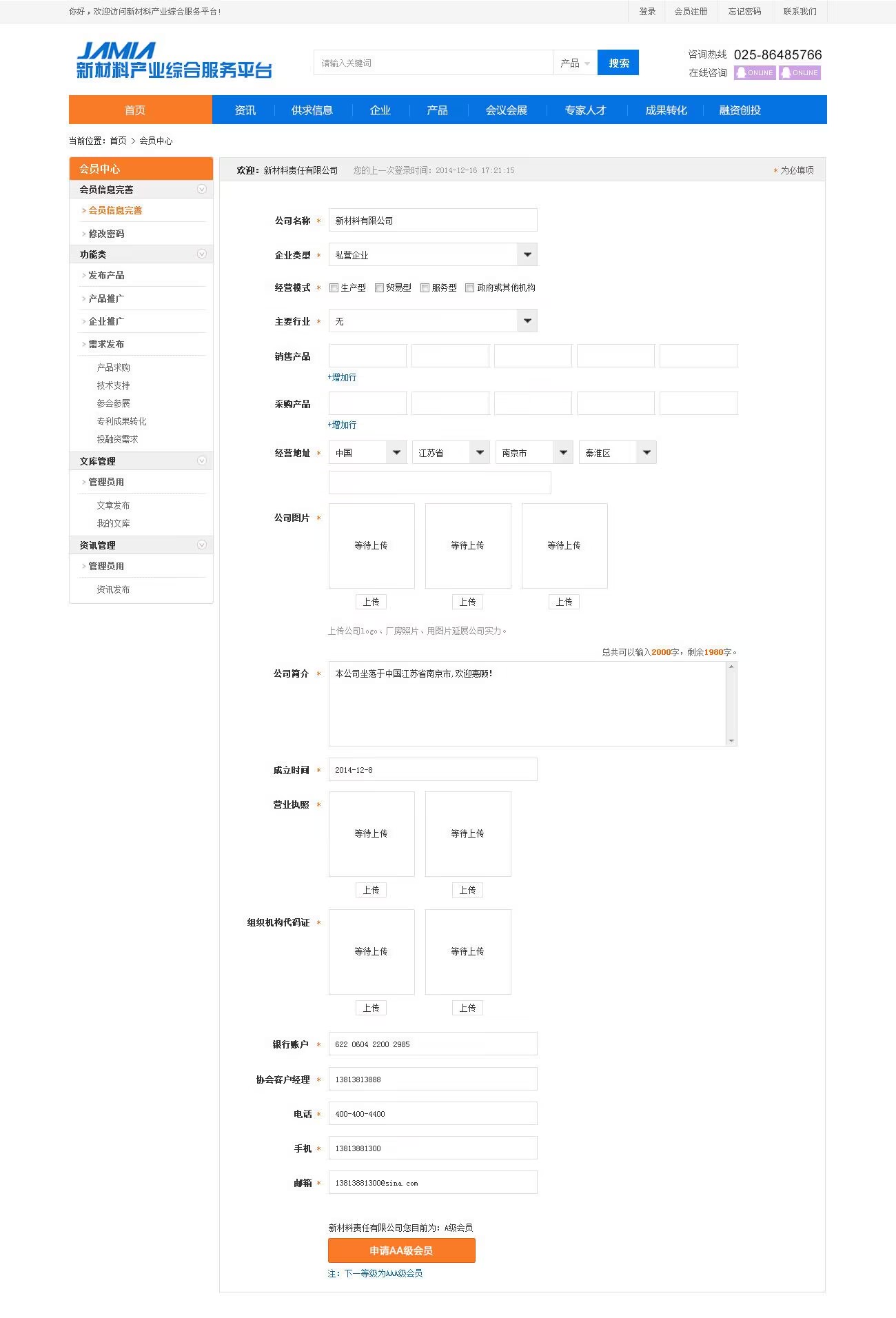Open the district dropdown showing 秦淮区
The image size is (896, 1318).
tap(618, 452)
